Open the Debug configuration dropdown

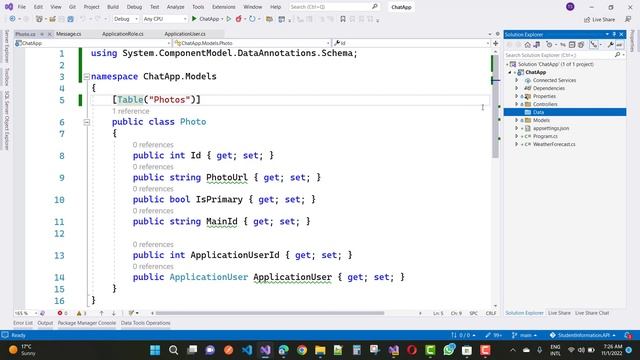point(126,19)
